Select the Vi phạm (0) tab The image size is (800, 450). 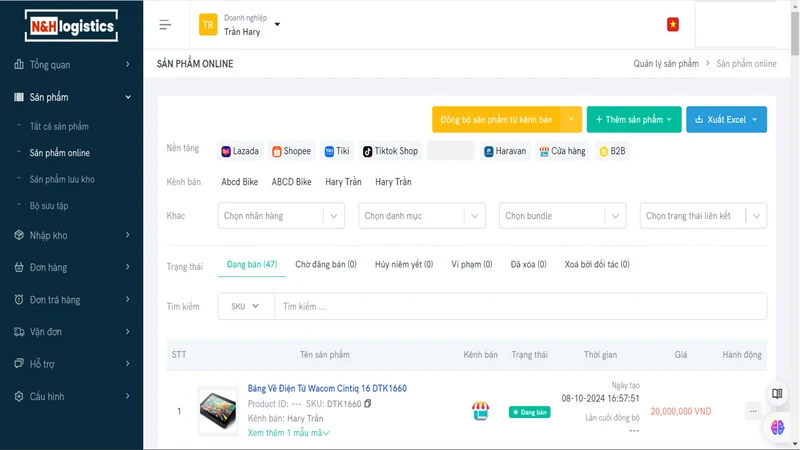[x=472, y=264]
